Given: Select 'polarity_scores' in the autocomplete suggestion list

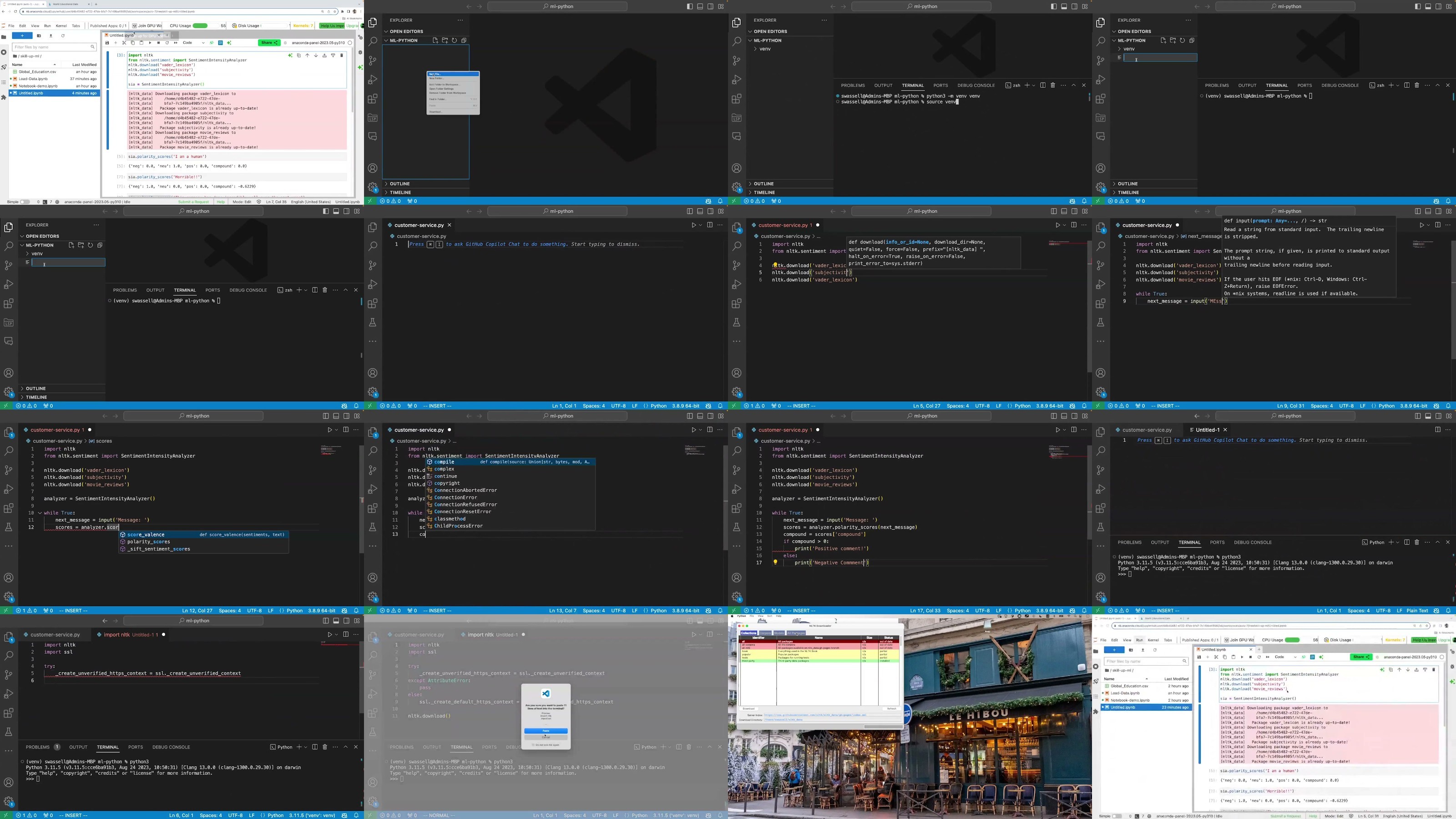Looking at the screenshot, I should [x=203, y=541].
